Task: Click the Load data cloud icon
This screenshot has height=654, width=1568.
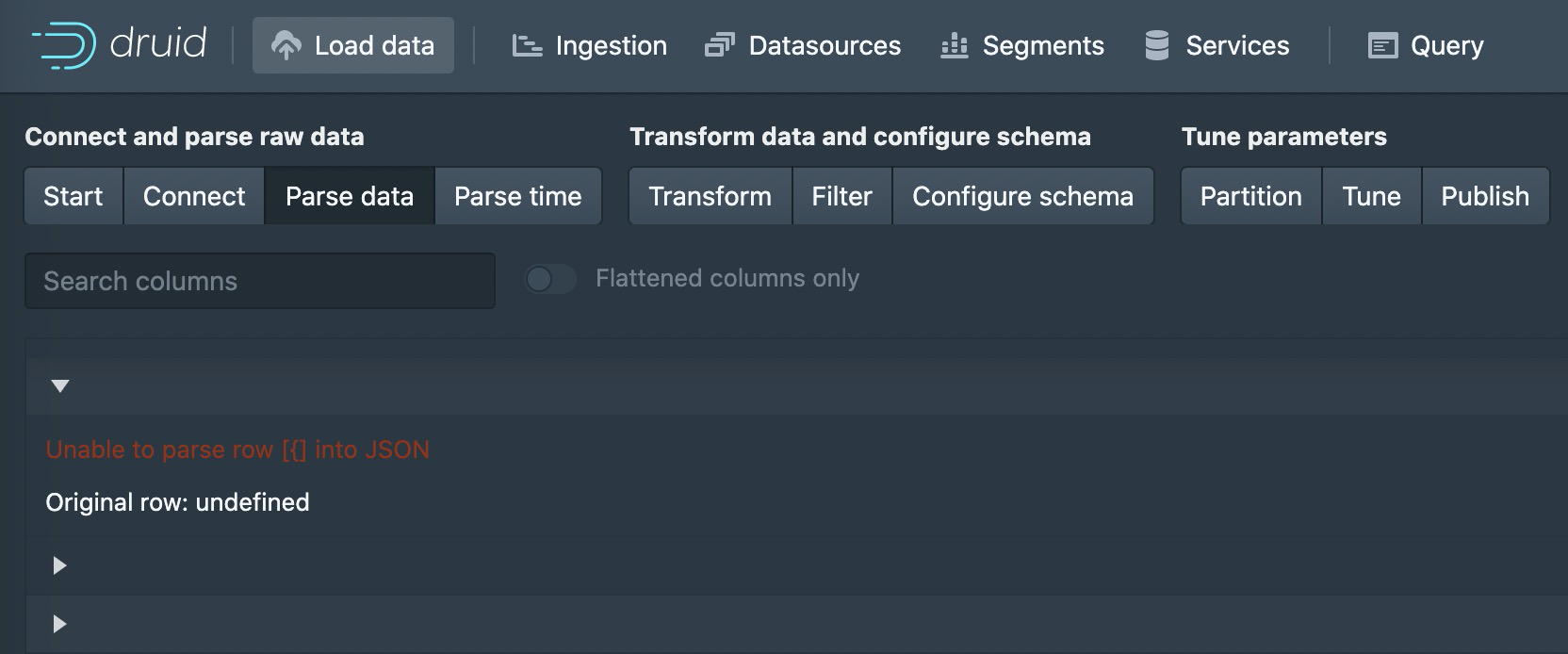Action: tap(286, 45)
